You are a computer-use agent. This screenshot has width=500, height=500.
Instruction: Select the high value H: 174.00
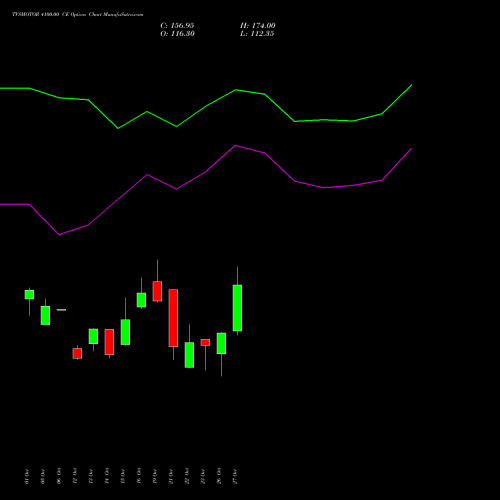[x=258, y=26]
